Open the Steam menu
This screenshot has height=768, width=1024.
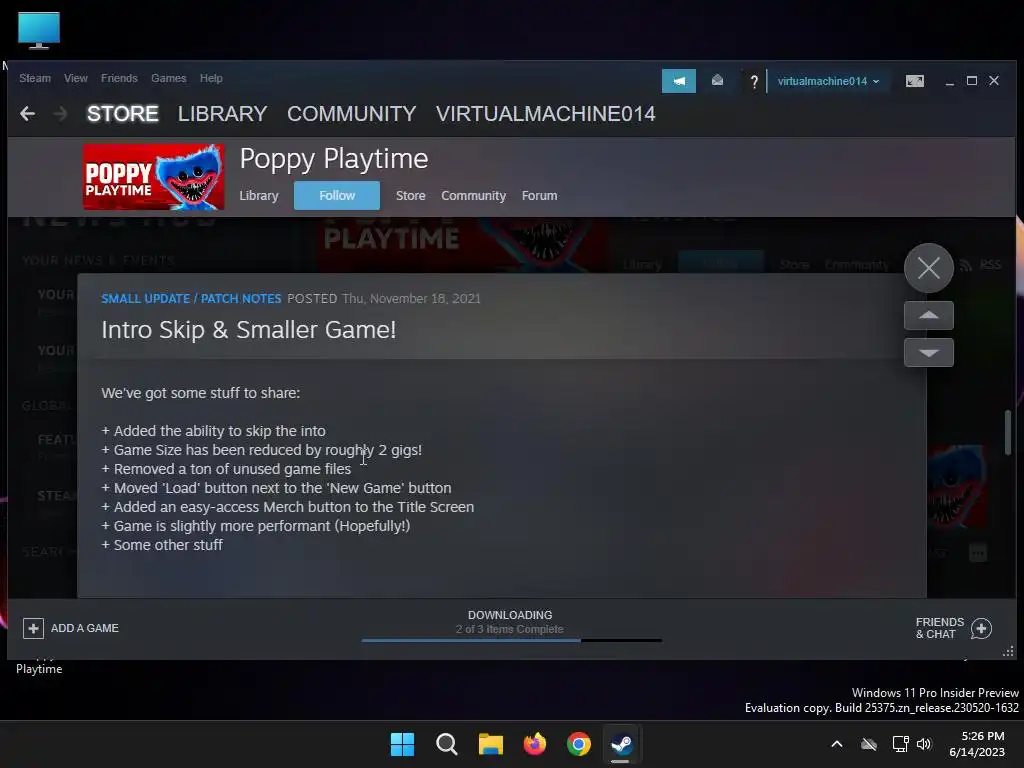coord(35,78)
